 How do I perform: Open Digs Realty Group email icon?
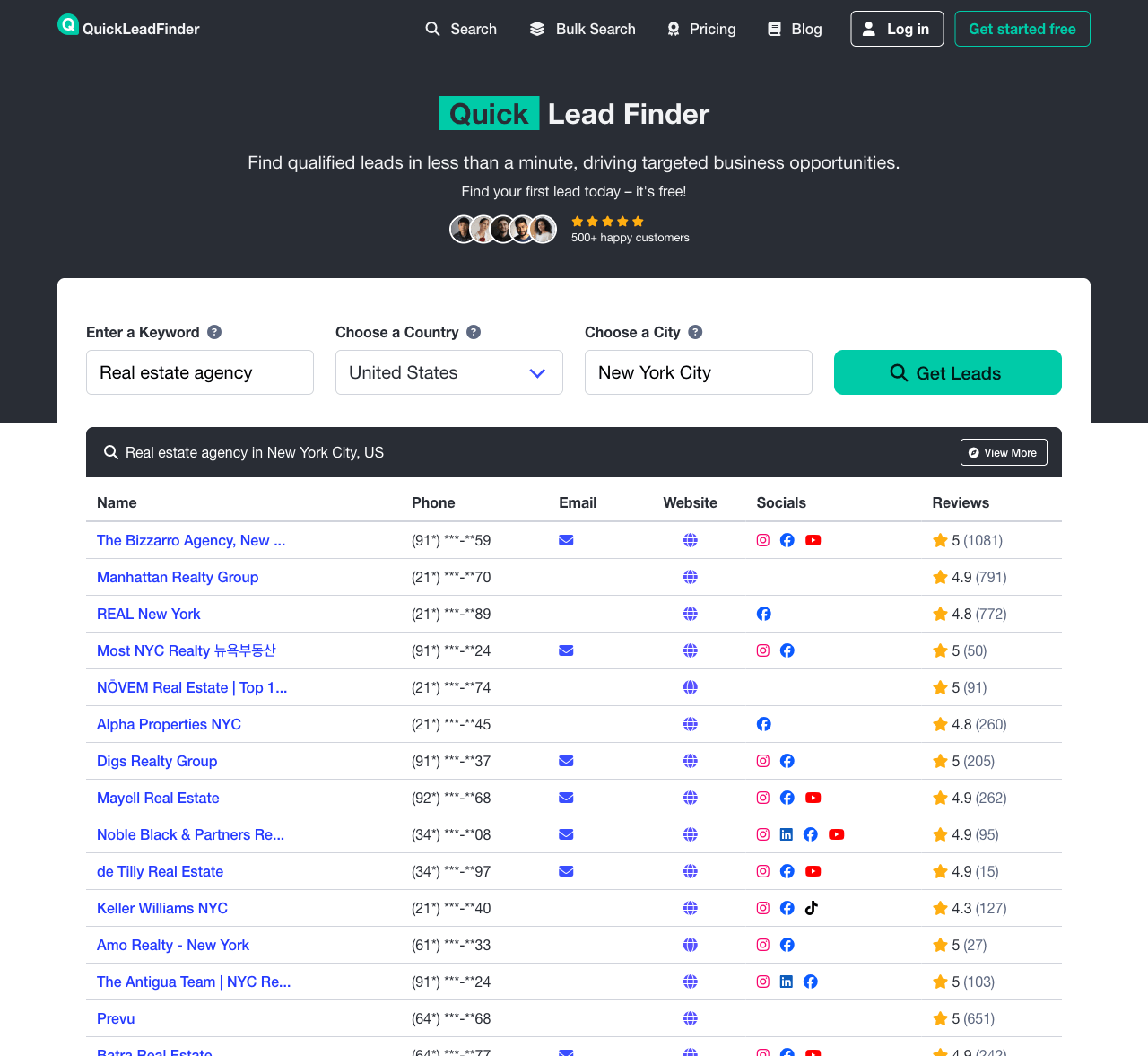566,761
